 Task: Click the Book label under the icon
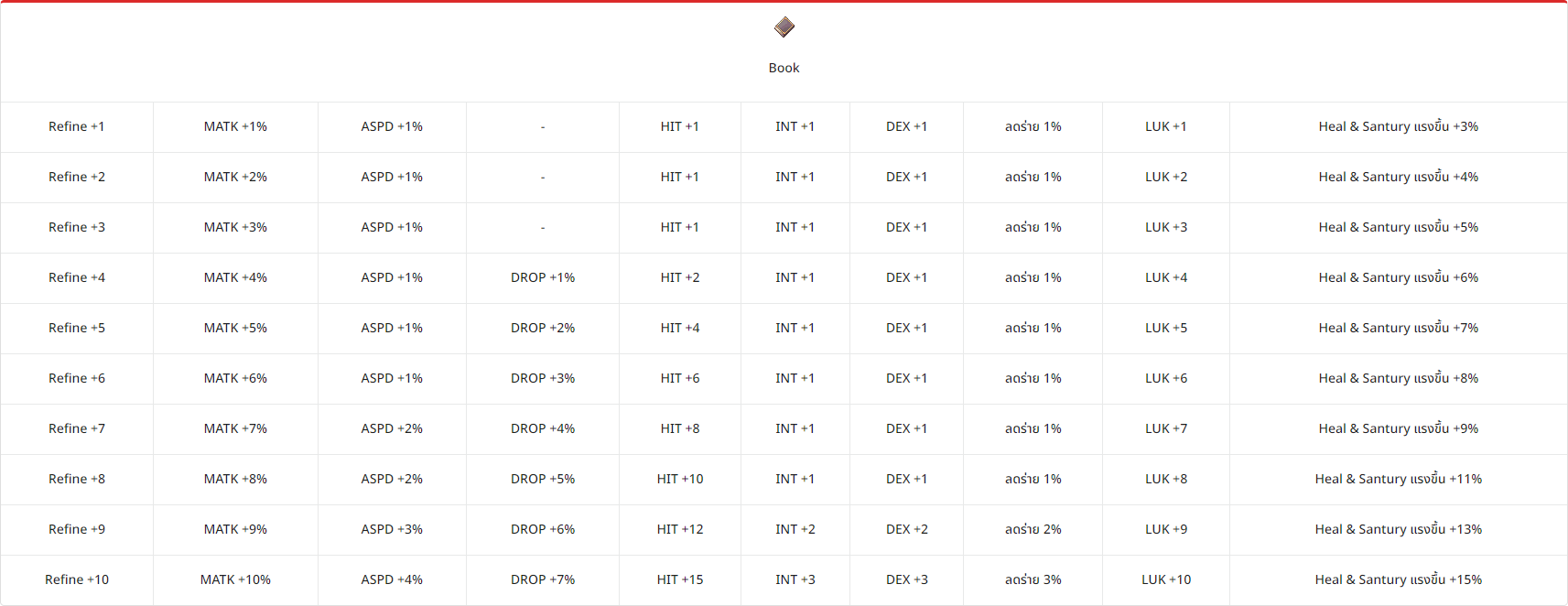(784, 68)
